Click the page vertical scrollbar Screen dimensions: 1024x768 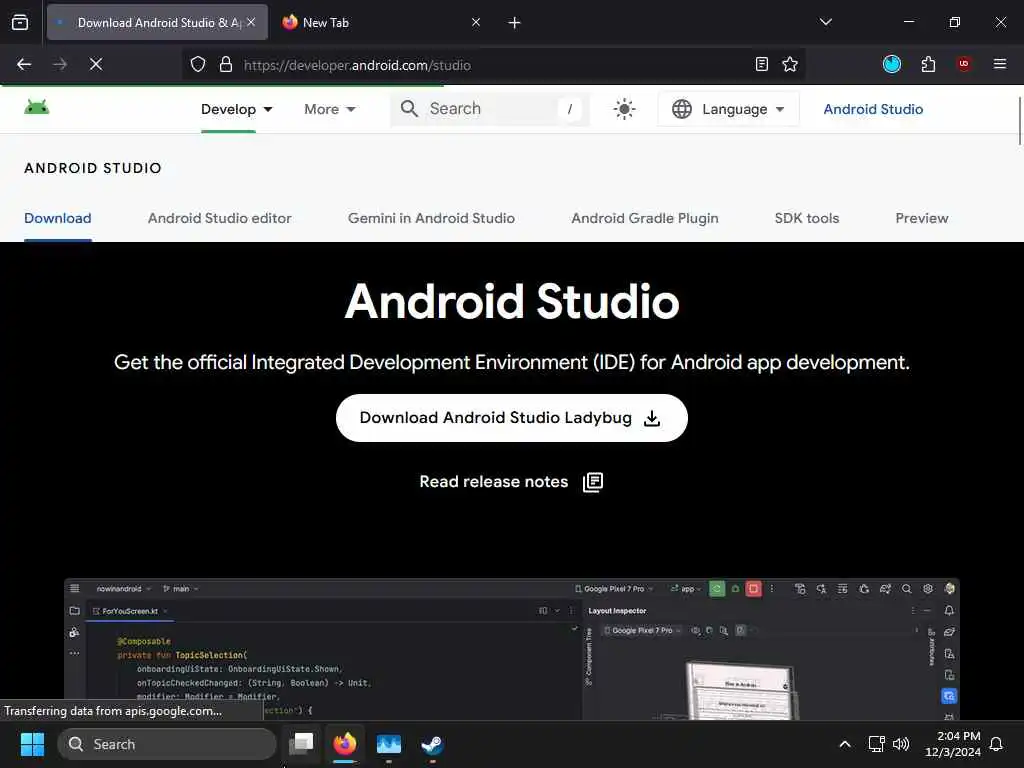1019,121
